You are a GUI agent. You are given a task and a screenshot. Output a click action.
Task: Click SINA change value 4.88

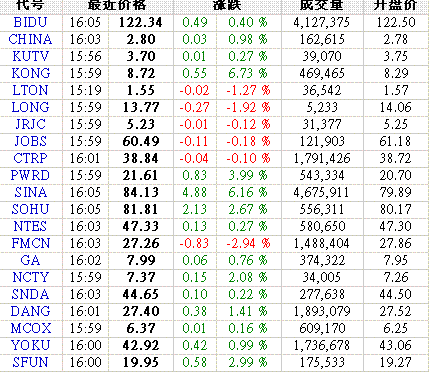point(194,192)
